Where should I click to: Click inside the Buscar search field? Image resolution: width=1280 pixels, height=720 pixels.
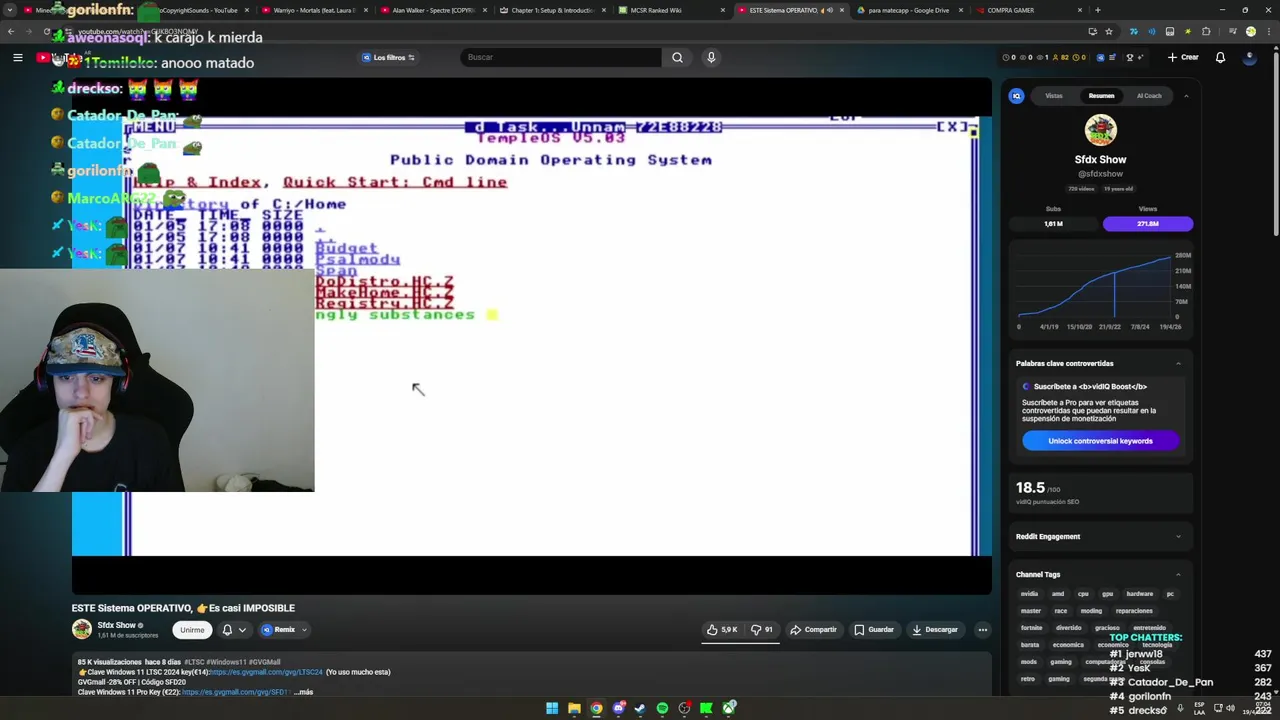pos(560,57)
